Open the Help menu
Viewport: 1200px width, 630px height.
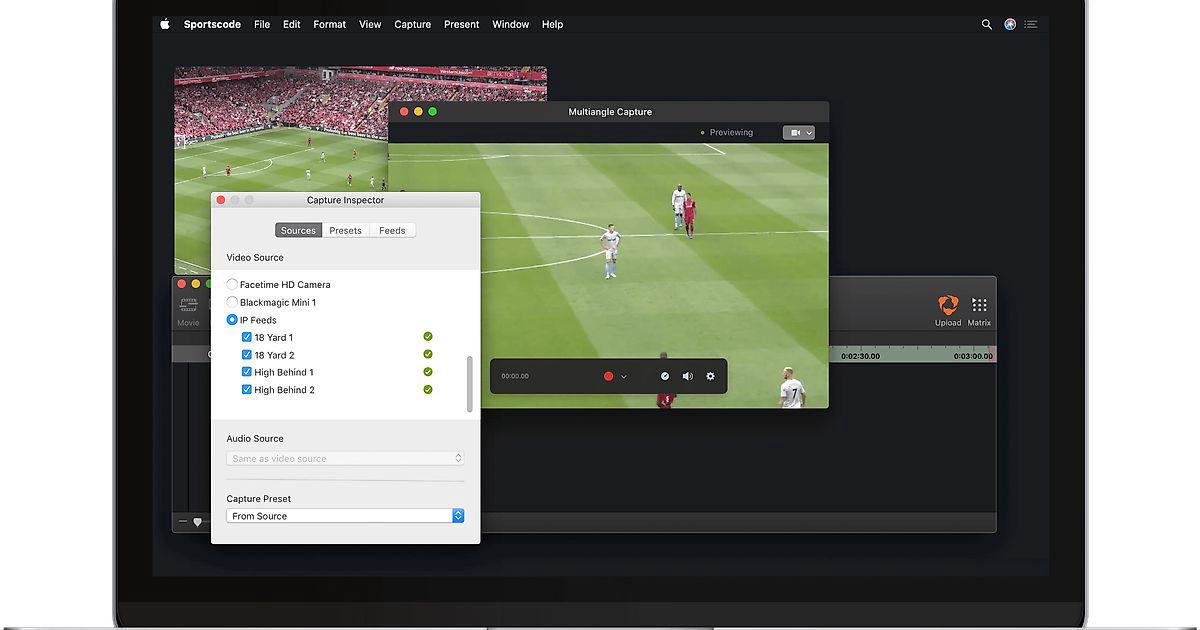[553, 24]
